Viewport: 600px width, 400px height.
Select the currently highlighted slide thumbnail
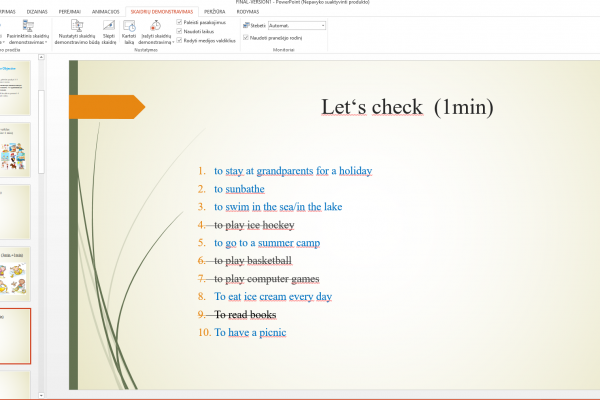pyautogui.click(x=15, y=336)
